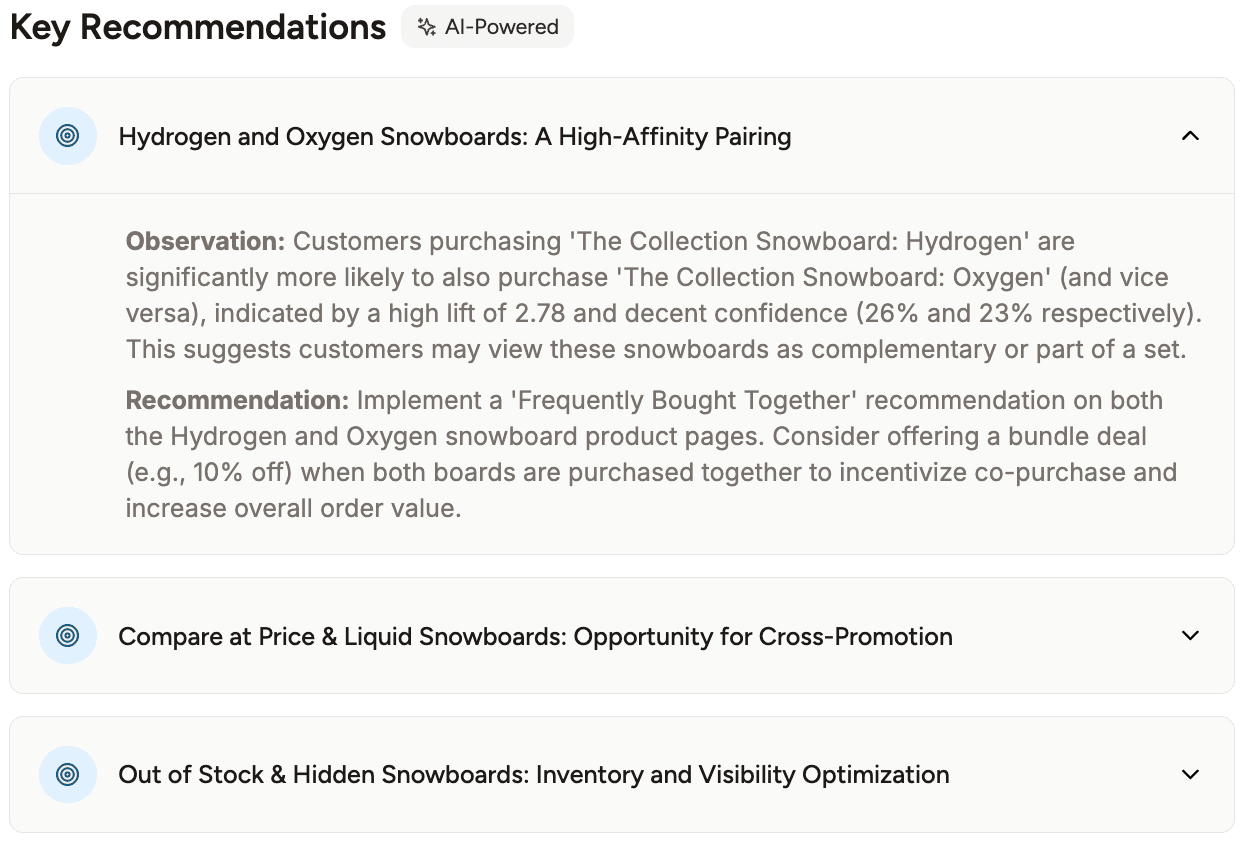1248x844 pixels.
Task: Click the sparkle icon in the AI-Powered badge
Action: click(427, 27)
